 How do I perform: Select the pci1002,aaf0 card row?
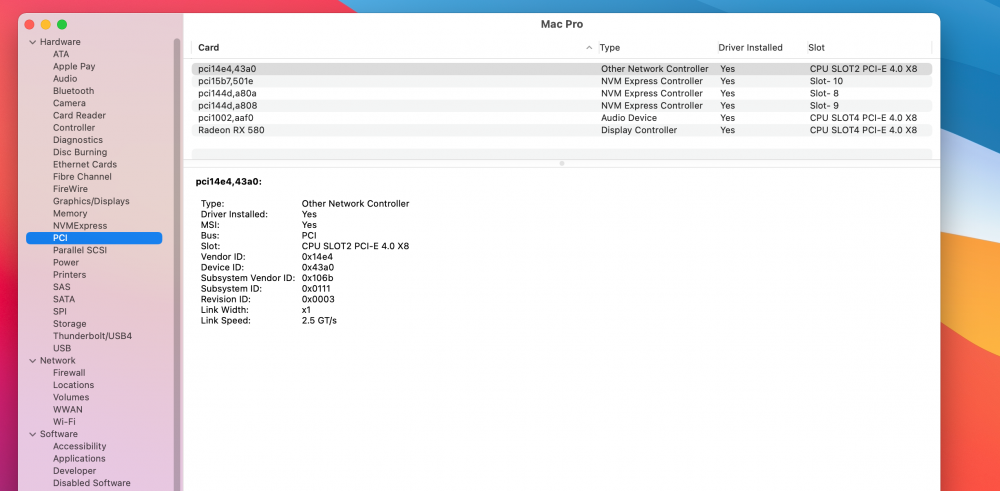[562, 118]
